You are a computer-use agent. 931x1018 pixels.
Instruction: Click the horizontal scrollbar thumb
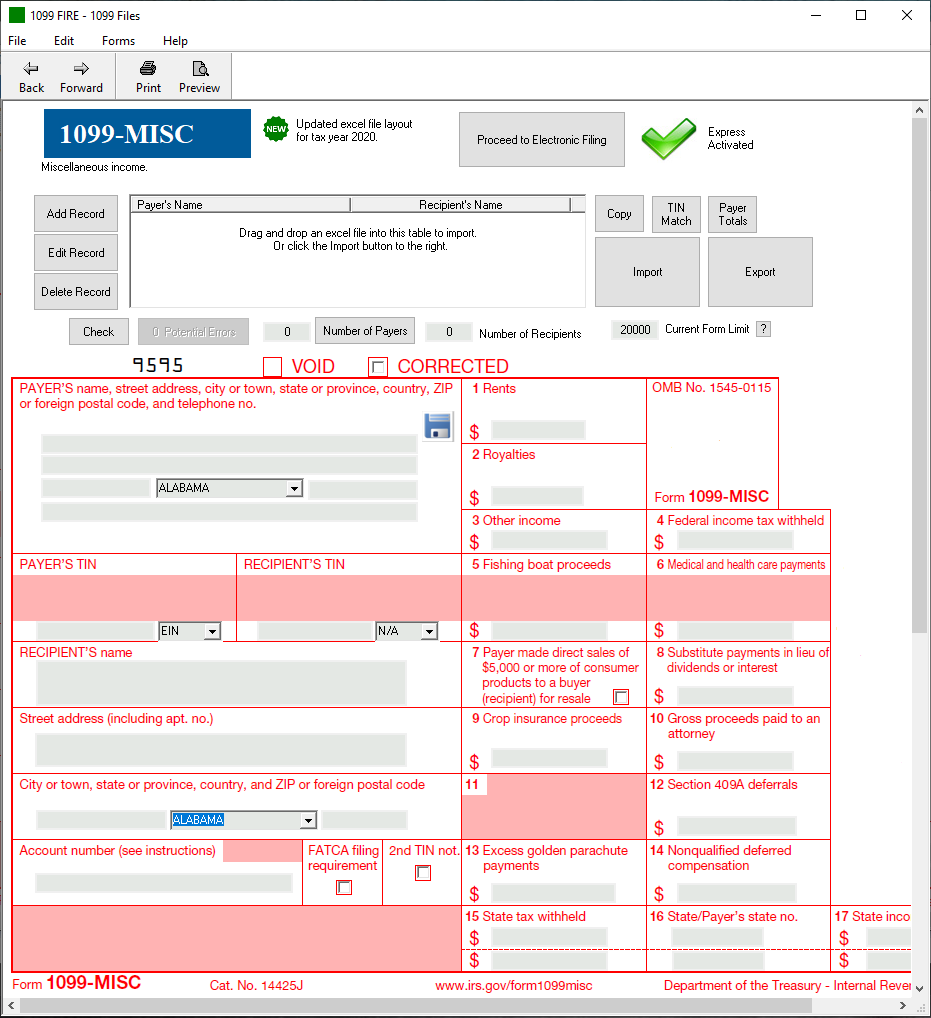416,1006
